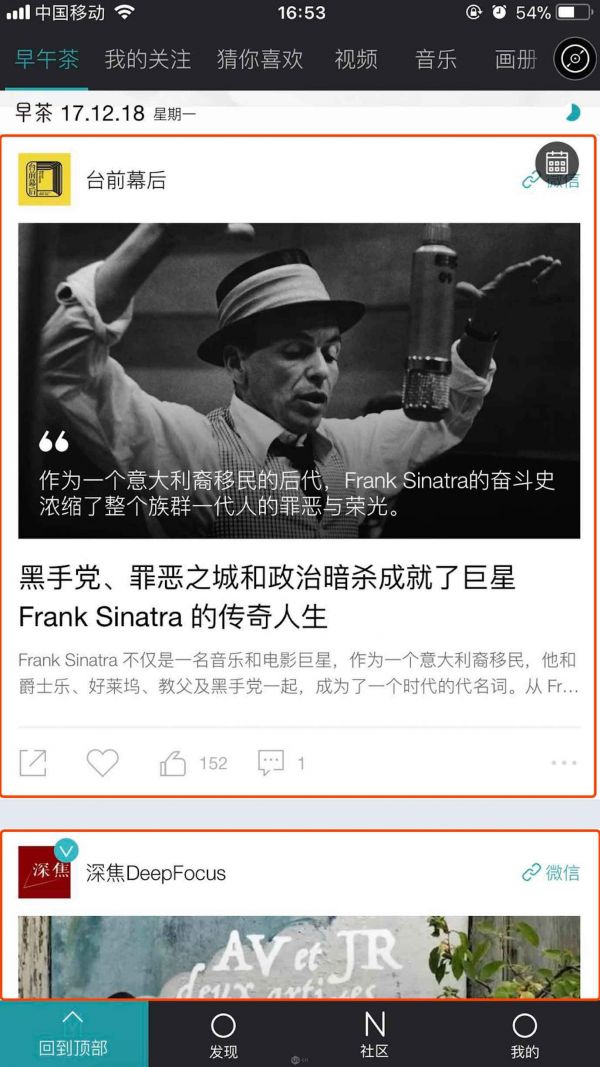Screen dimensions: 600x1067
Task: Expand more options ellipsis on the article
Action: pos(564,763)
